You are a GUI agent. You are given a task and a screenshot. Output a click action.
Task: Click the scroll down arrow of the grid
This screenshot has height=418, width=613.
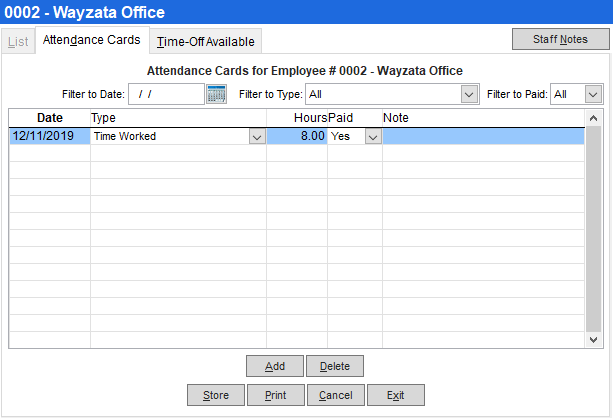tap(594, 340)
